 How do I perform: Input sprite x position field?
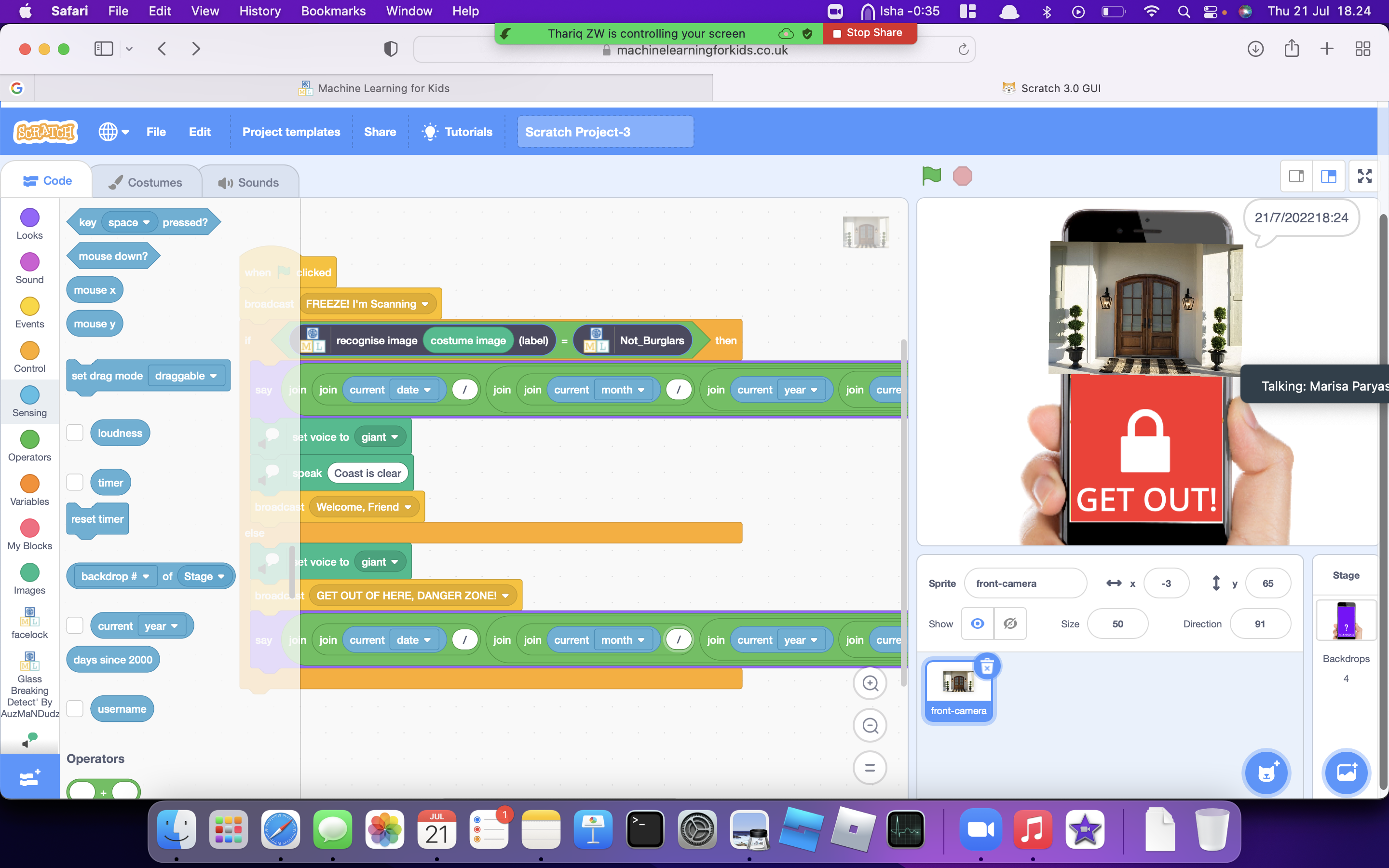point(1164,583)
